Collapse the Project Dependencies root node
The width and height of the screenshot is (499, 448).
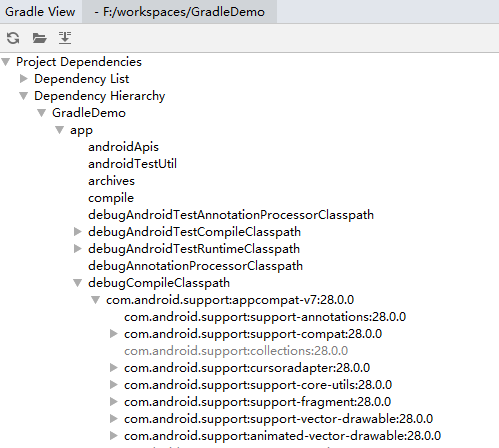tap(6, 62)
